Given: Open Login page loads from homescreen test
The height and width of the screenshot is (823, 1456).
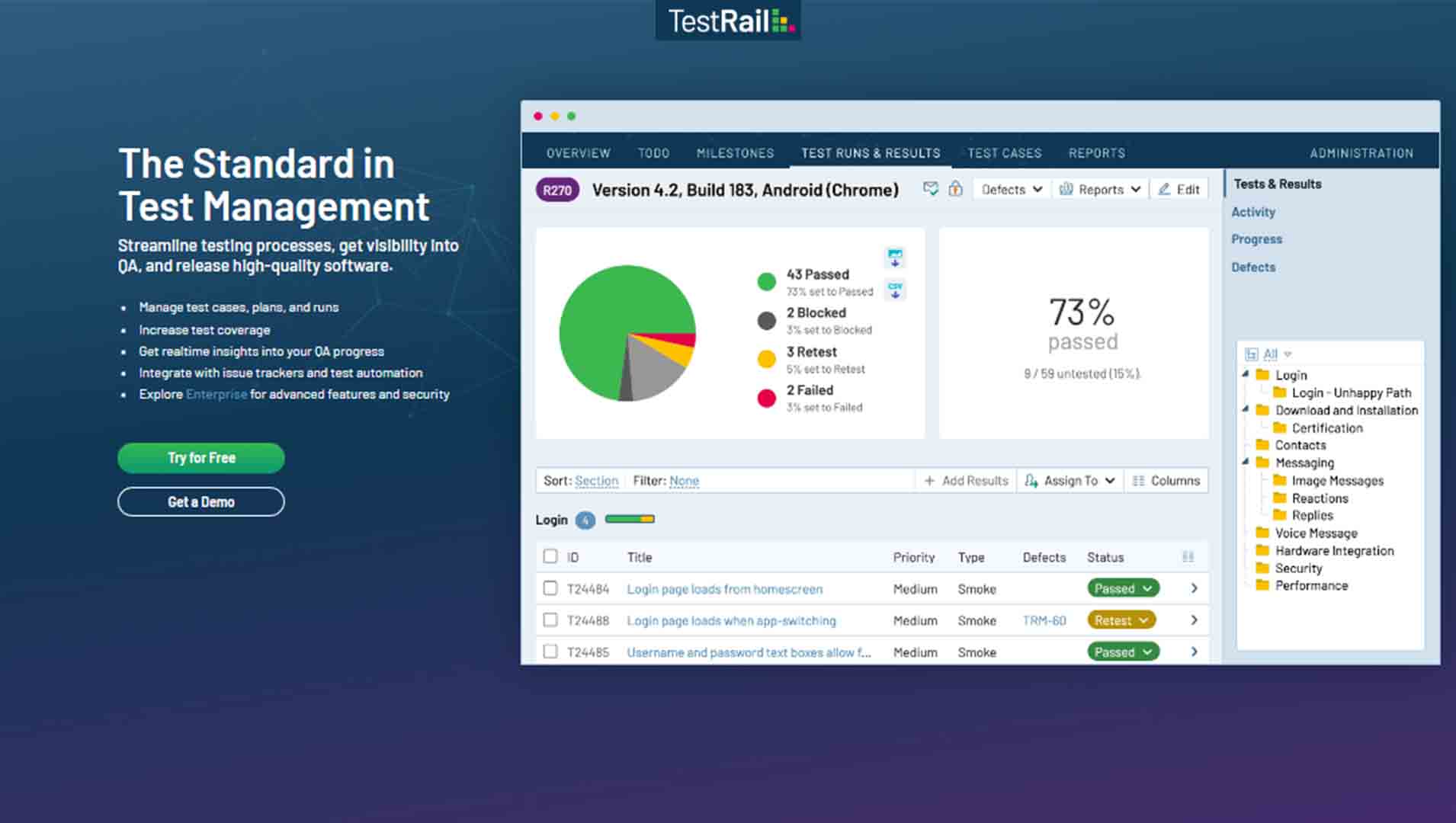Looking at the screenshot, I should tap(725, 589).
